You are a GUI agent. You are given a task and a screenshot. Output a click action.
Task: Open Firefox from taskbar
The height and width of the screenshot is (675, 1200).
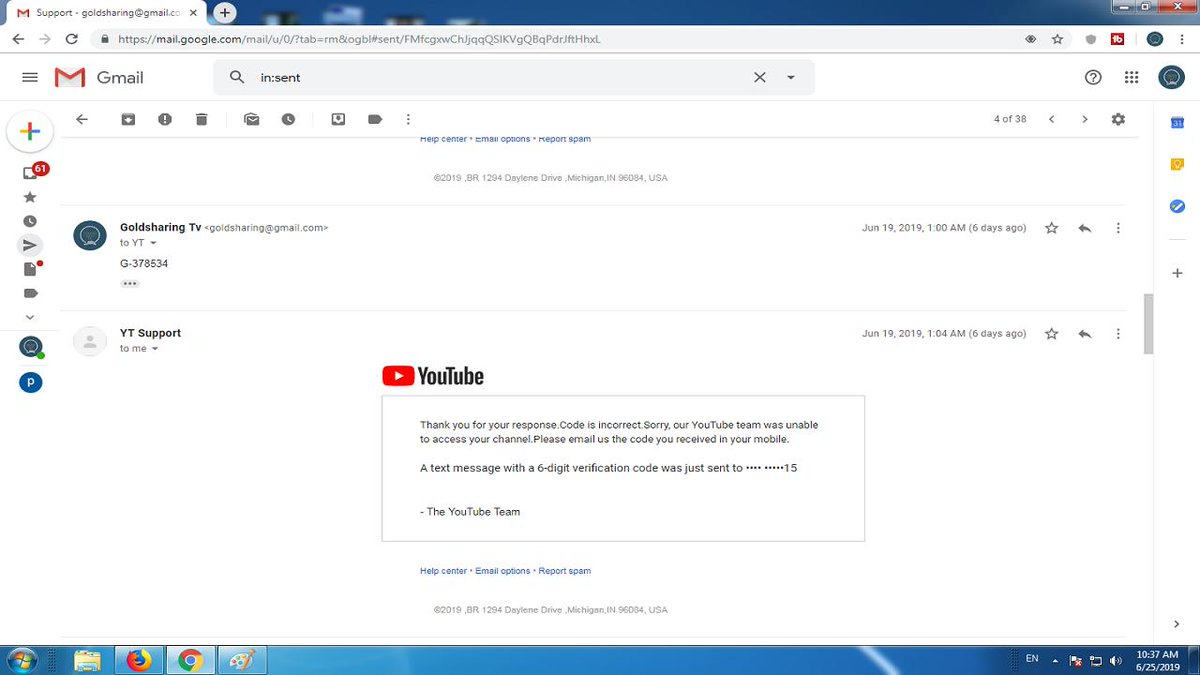(139, 660)
